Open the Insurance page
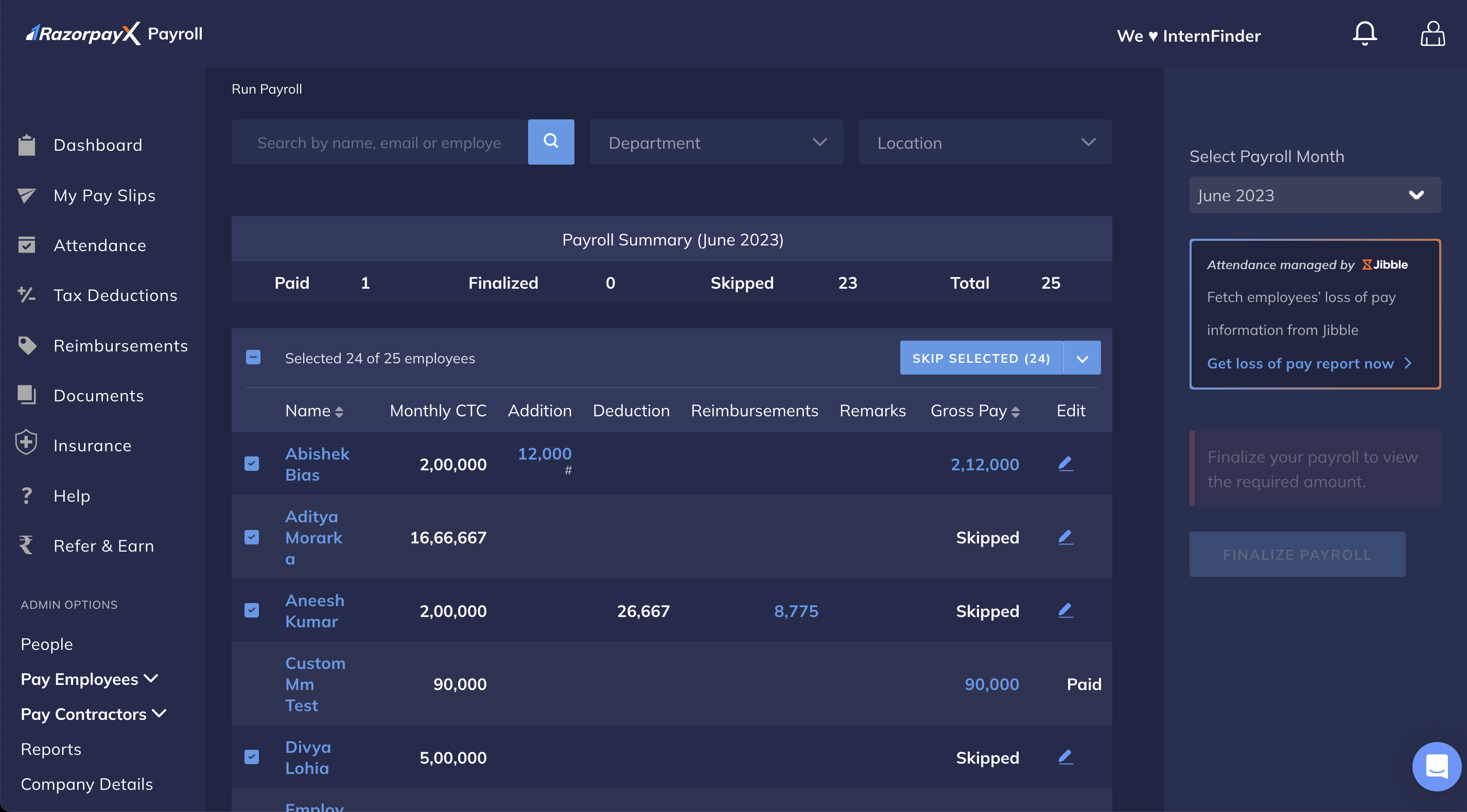The height and width of the screenshot is (812, 1467). click(92, 446)
